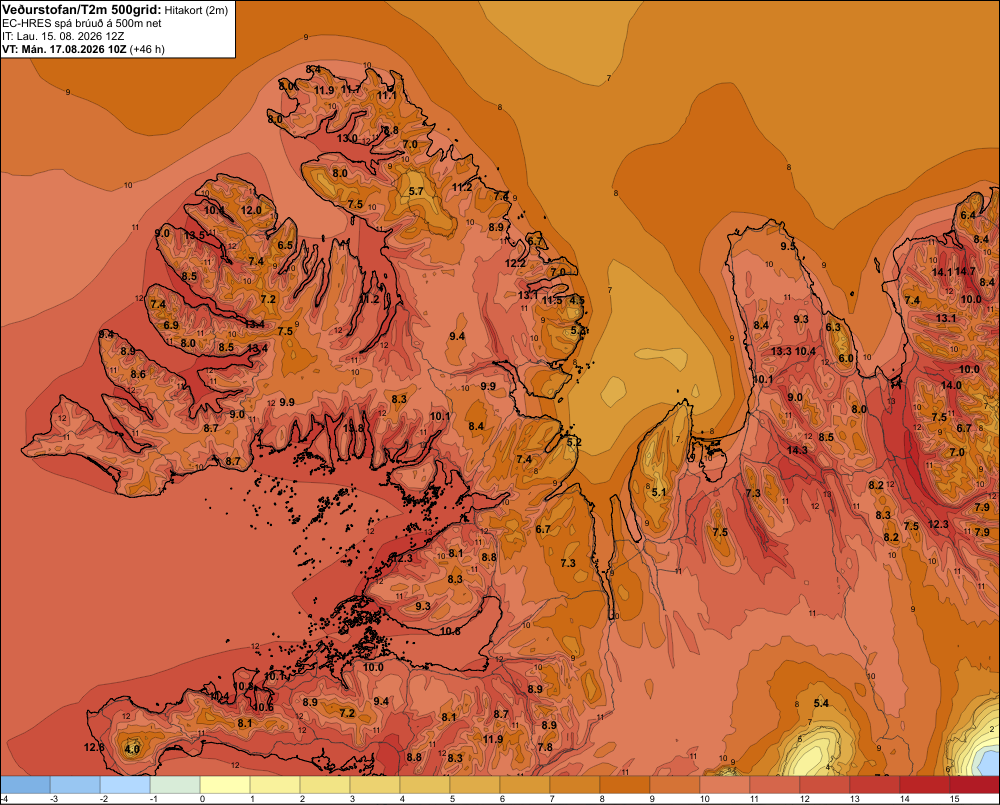
Task: Click the '4.5' temperature value on the map
Action: tap(577, 300)
